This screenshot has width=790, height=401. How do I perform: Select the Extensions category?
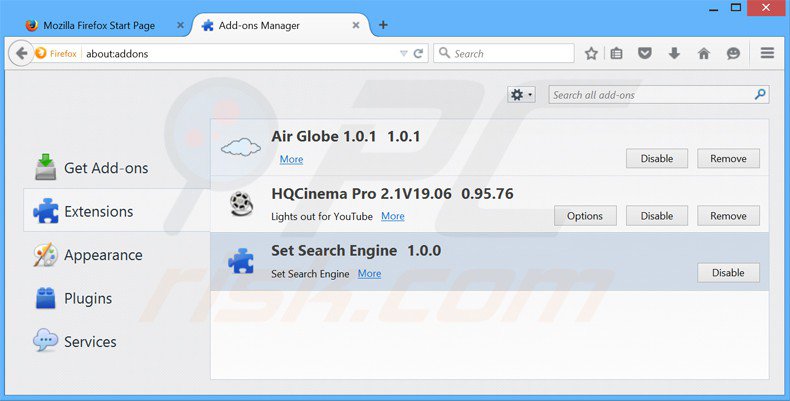[x=117, y=211]
